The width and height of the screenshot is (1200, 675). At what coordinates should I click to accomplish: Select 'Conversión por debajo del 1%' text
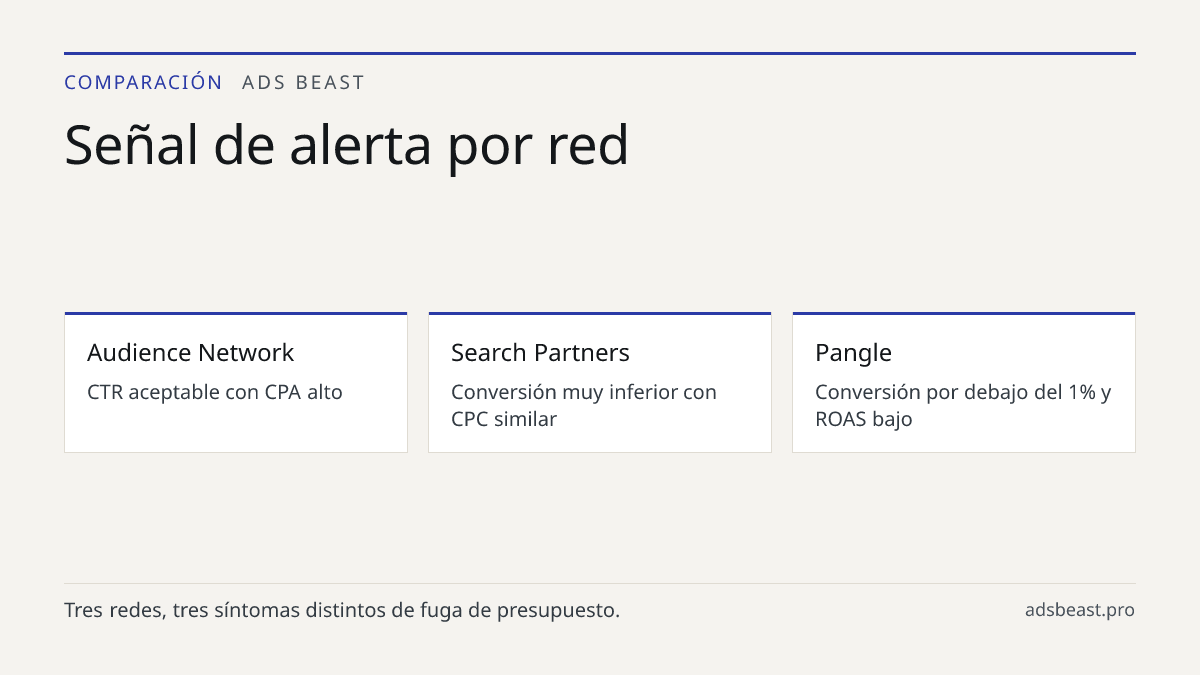tap(955, 392)
